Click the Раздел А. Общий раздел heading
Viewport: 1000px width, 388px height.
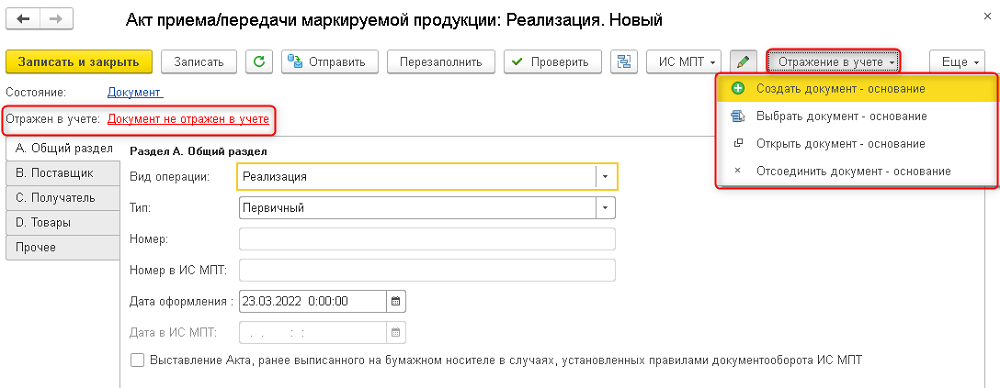click(x=198, y=152)
